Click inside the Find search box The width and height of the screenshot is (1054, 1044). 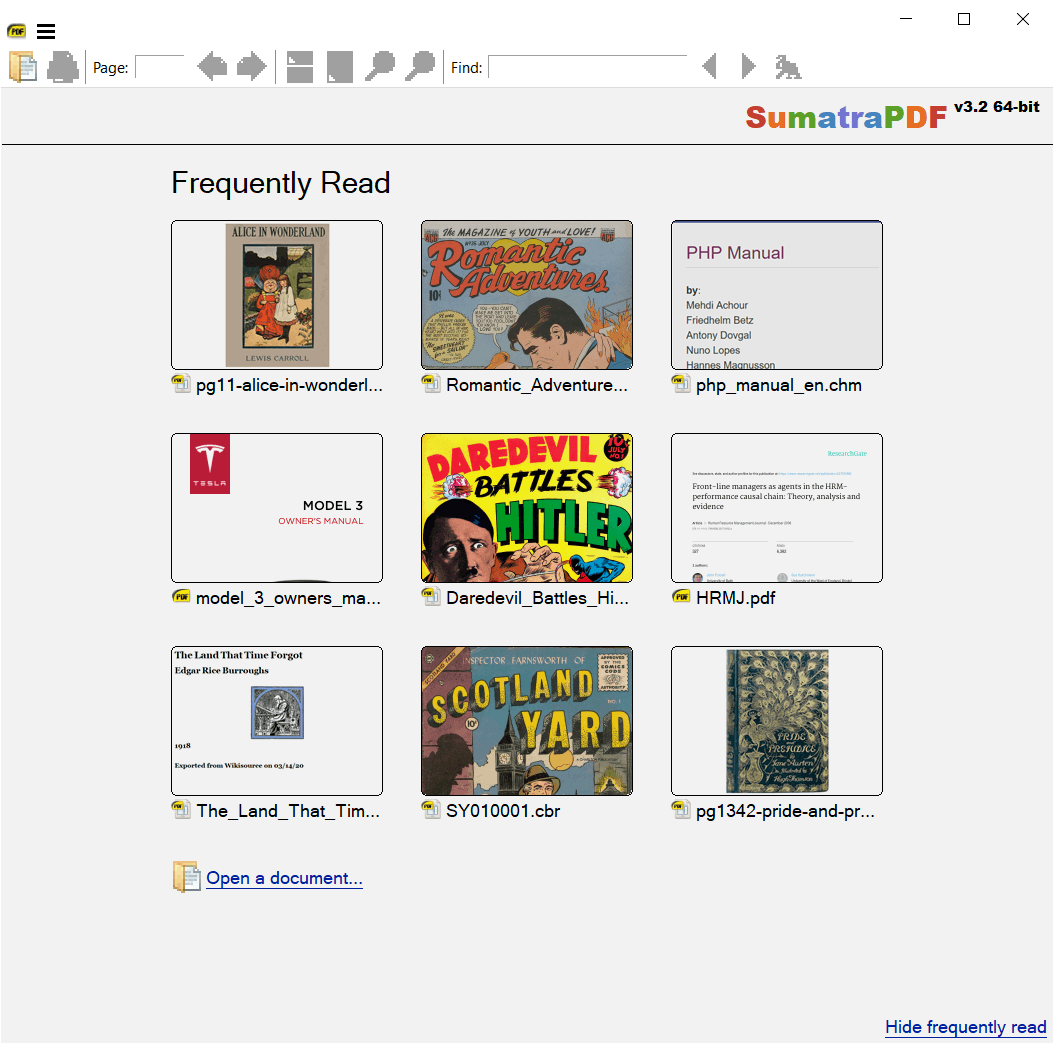589,66
